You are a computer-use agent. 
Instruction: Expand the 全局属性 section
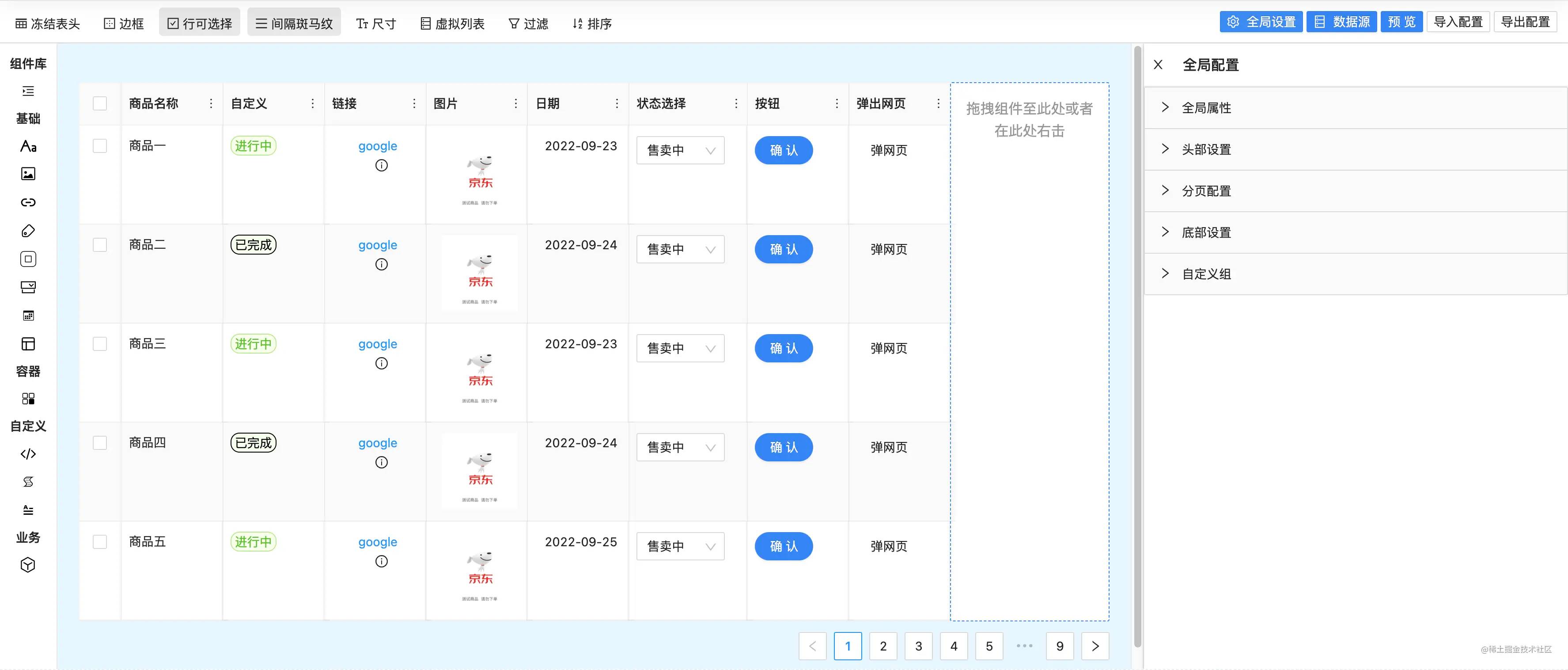(1206, 108)
